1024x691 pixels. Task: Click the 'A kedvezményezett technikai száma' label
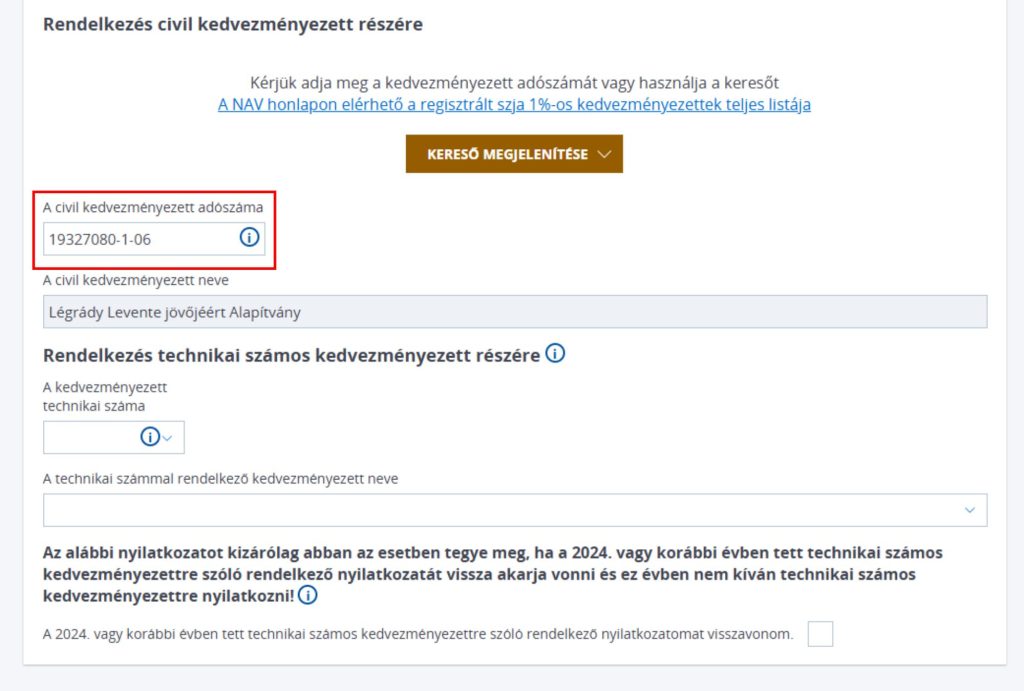coord(105,396)
